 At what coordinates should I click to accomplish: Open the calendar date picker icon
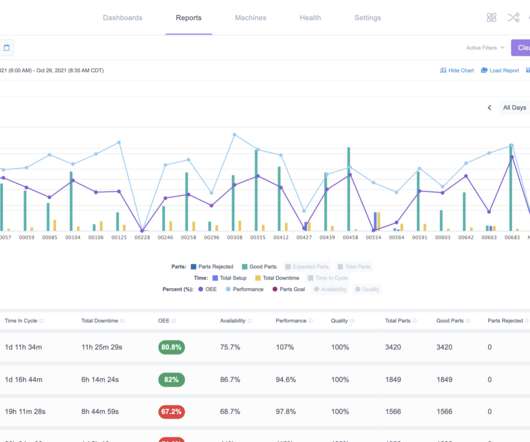(6, 48)
